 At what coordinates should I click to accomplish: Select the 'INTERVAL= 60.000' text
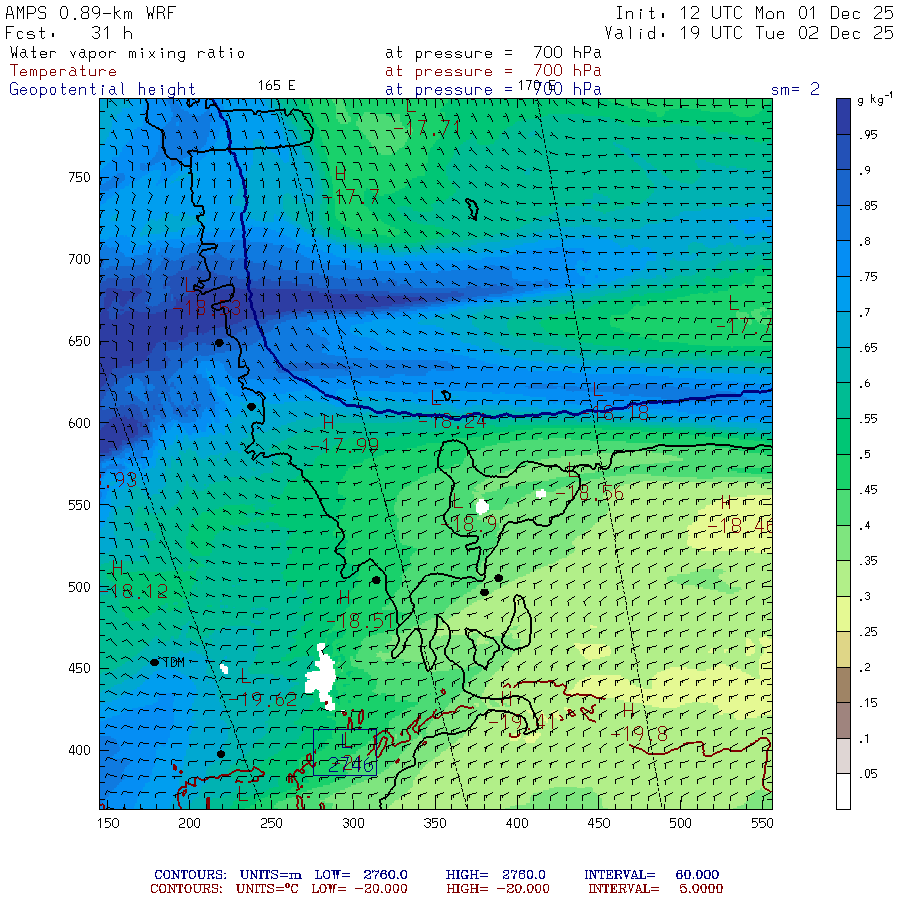[x=651, y=875]
